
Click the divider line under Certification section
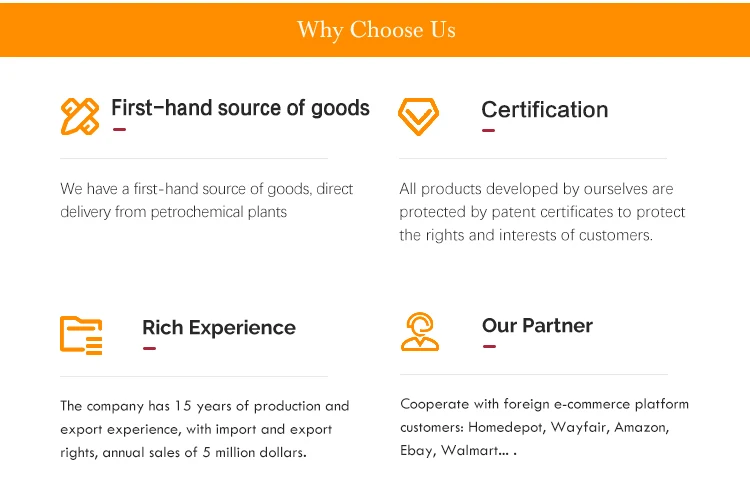click(533, 158)
